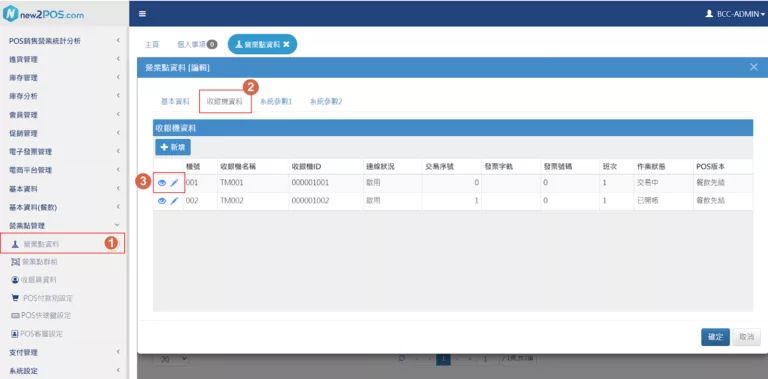Edit register 001 with pencil icon
Screen dimensions: 768x379
(174, 183)
